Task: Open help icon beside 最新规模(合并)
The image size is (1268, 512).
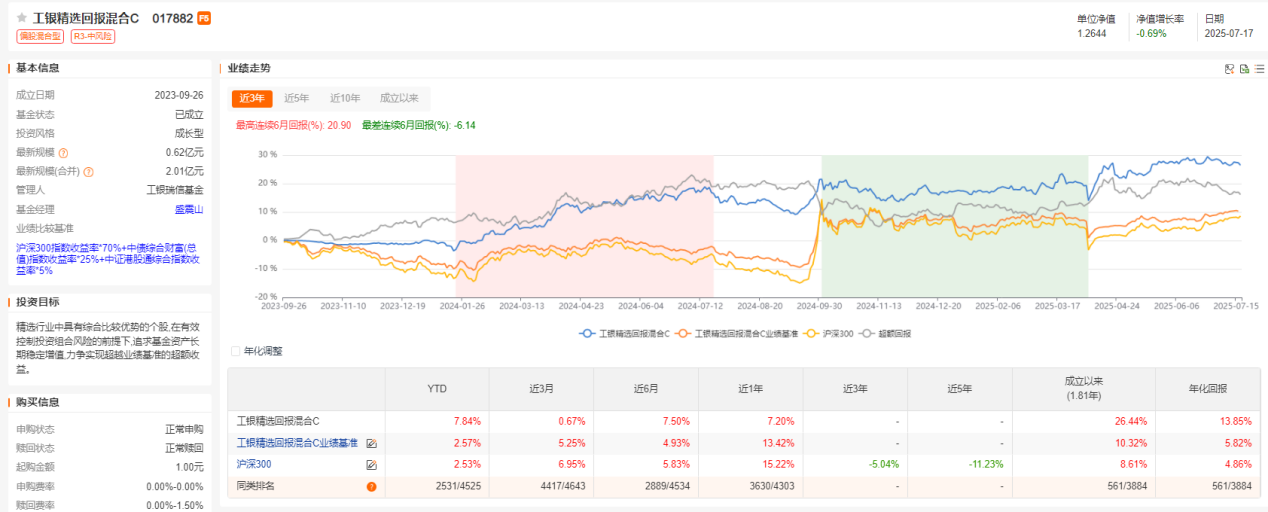Action: pyautogui.click(x=88, y=172)
